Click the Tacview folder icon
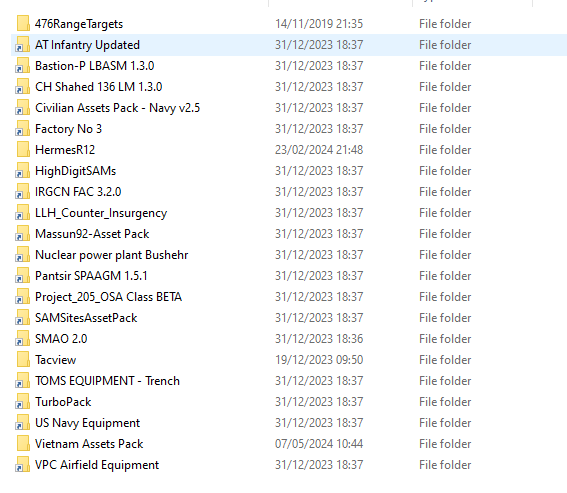This screenshot has height=493, width=567. tap(23, 359)
